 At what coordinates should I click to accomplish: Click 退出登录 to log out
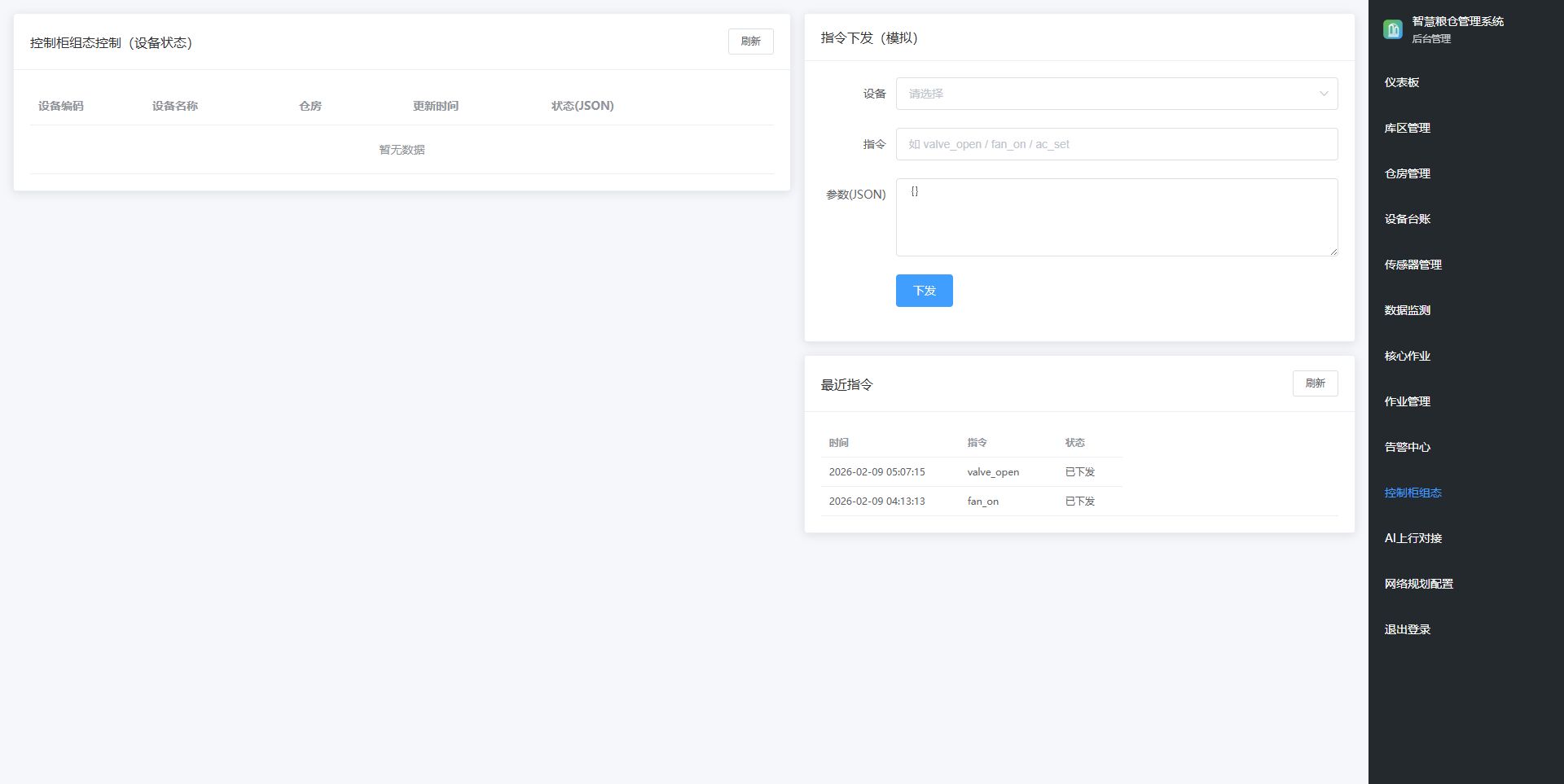point(1407,629)
